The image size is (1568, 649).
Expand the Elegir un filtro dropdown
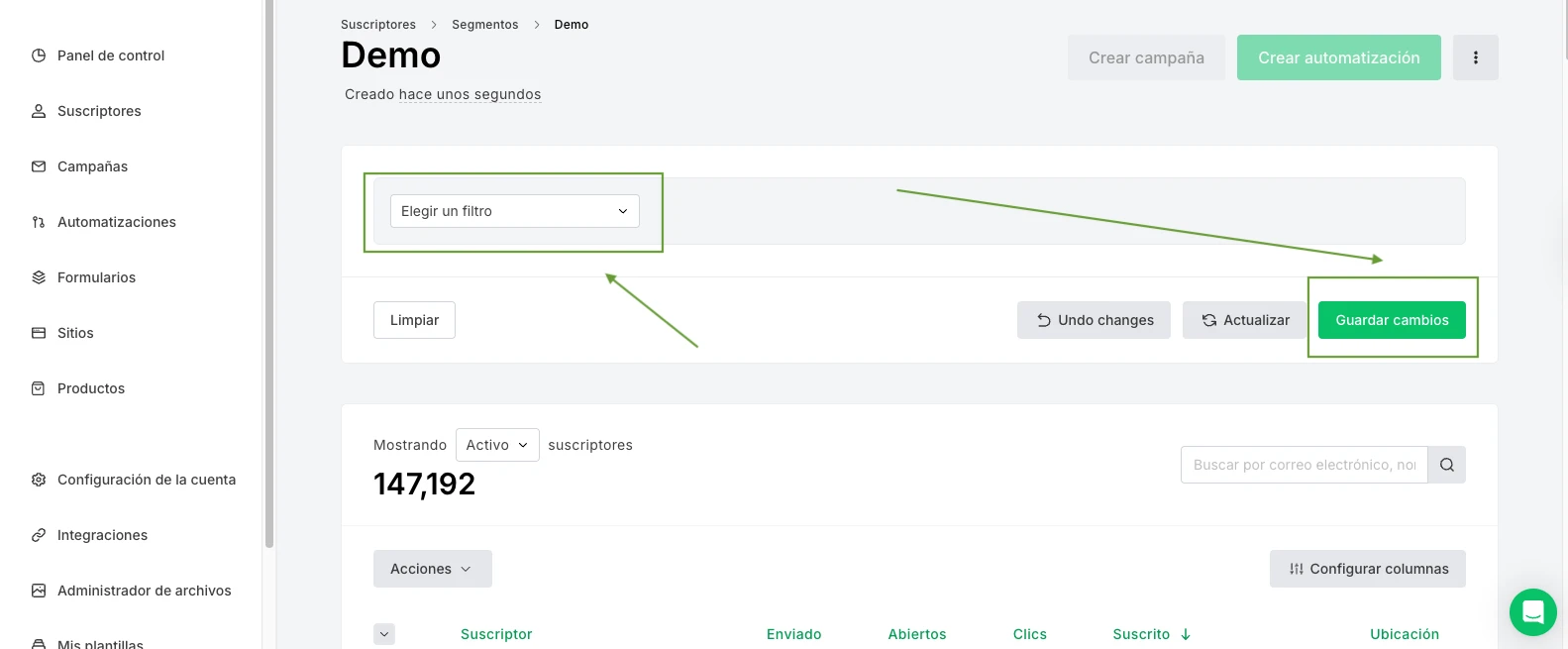[514, 211]
